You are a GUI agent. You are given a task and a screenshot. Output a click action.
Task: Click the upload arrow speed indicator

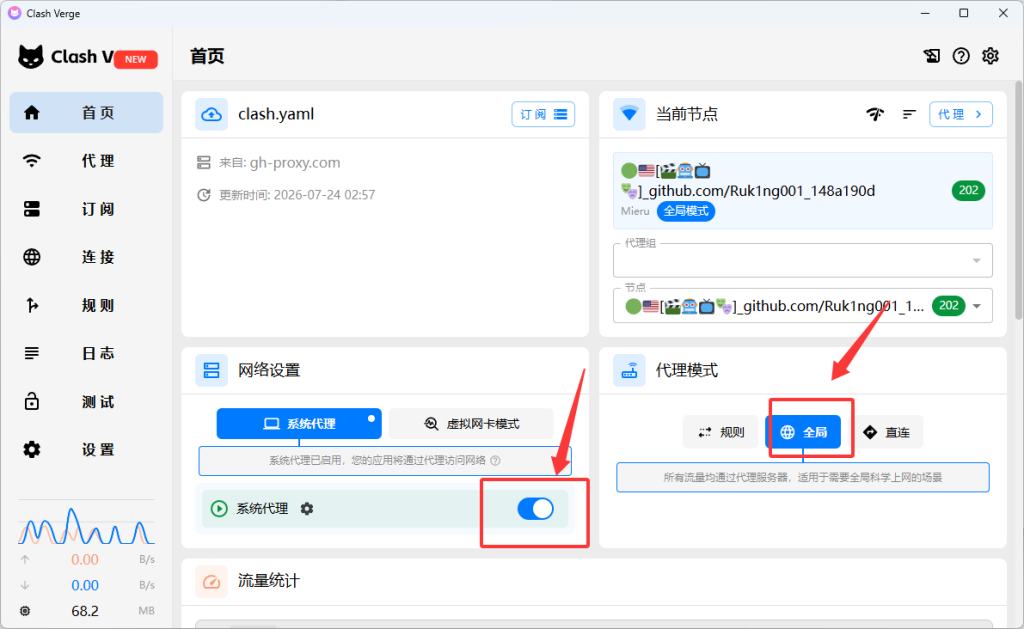tap(25, 560)
